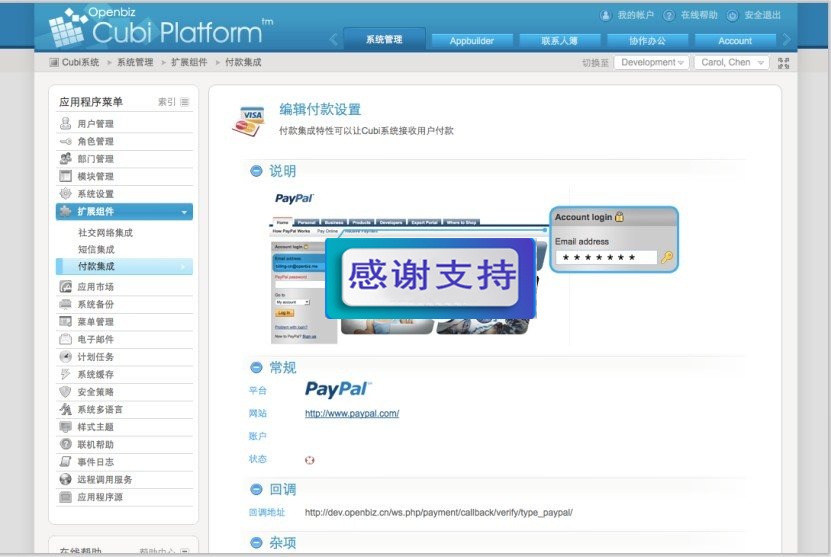831x557 pixels.
Task: Select the callback URL text
Action: [439, 512]
